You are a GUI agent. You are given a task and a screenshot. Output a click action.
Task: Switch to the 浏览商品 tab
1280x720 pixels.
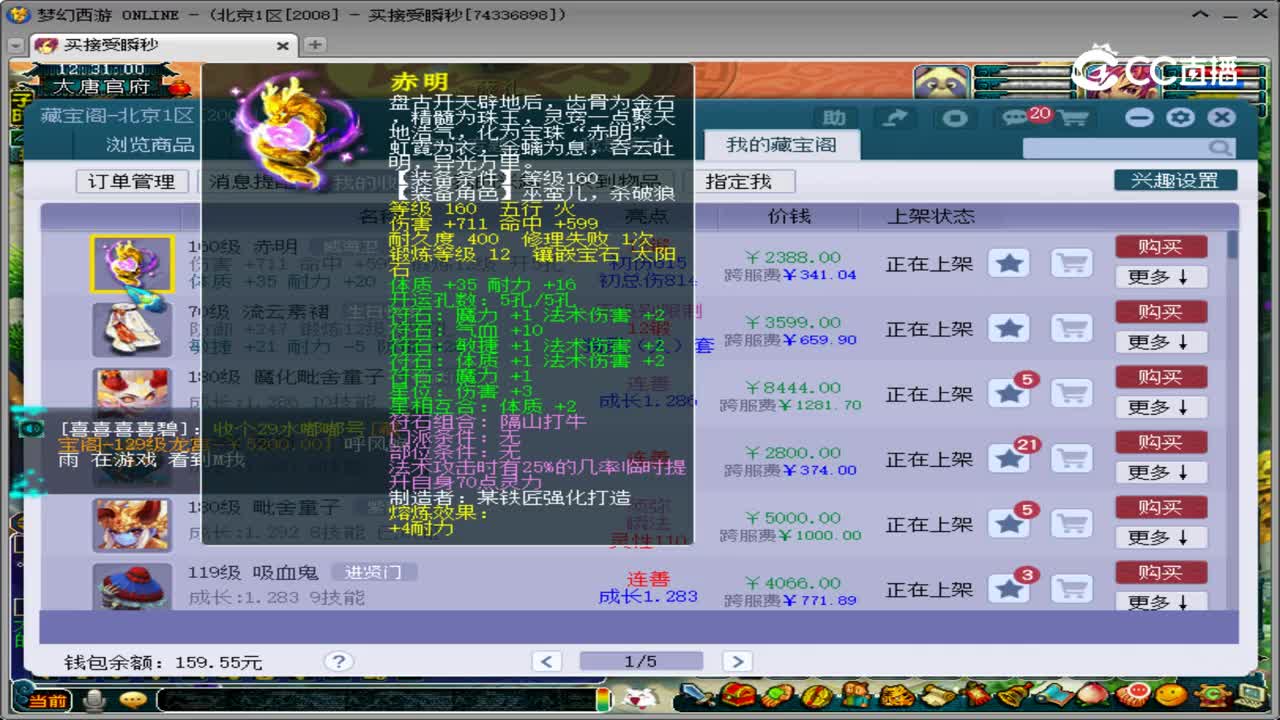pos(150,145)
